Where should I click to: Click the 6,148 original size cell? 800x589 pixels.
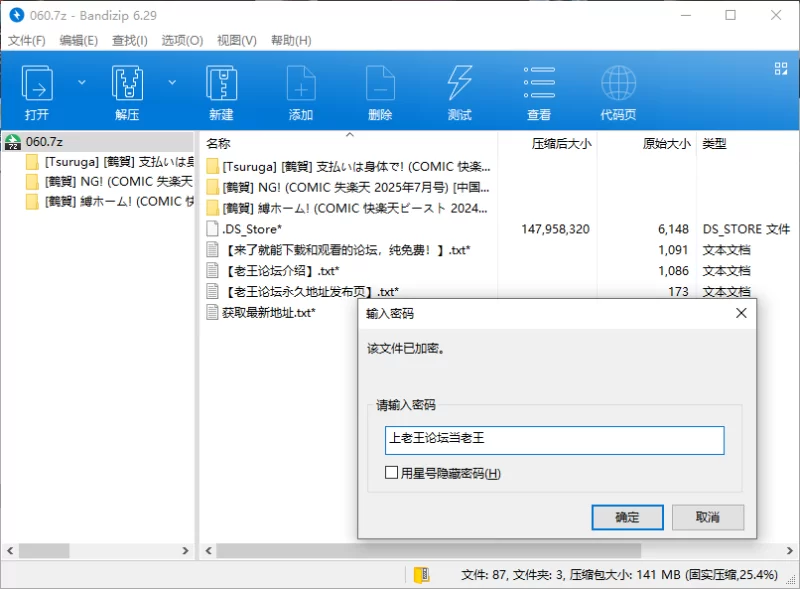point(673,229)
